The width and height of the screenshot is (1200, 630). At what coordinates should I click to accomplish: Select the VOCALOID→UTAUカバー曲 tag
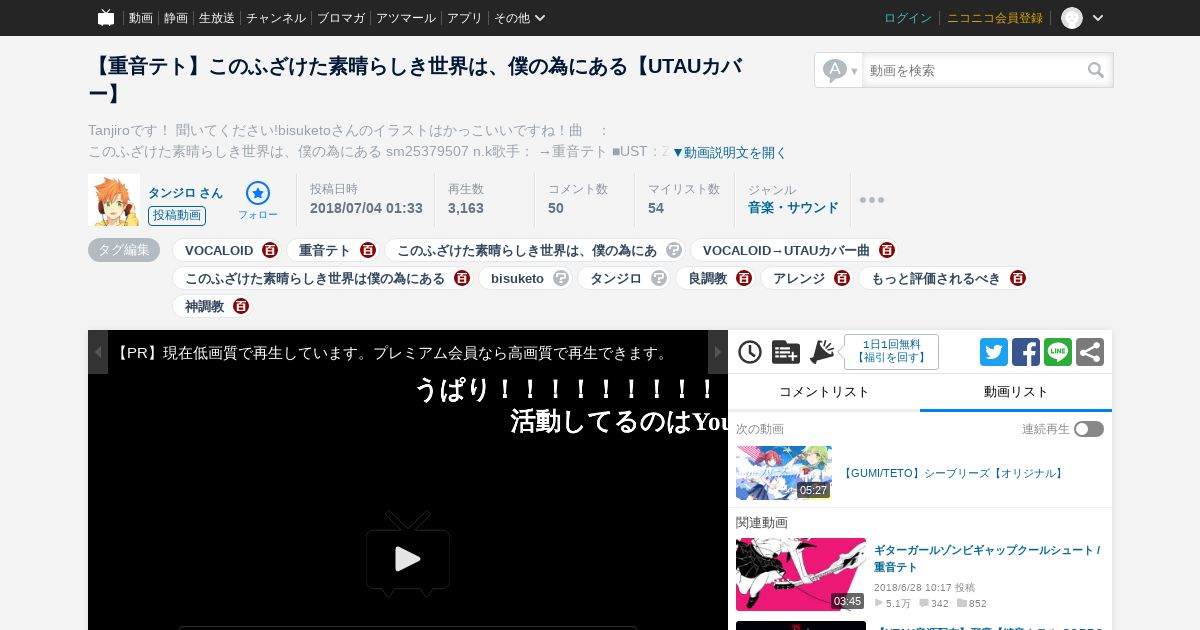pyautogui.click(x=786, y=250)
